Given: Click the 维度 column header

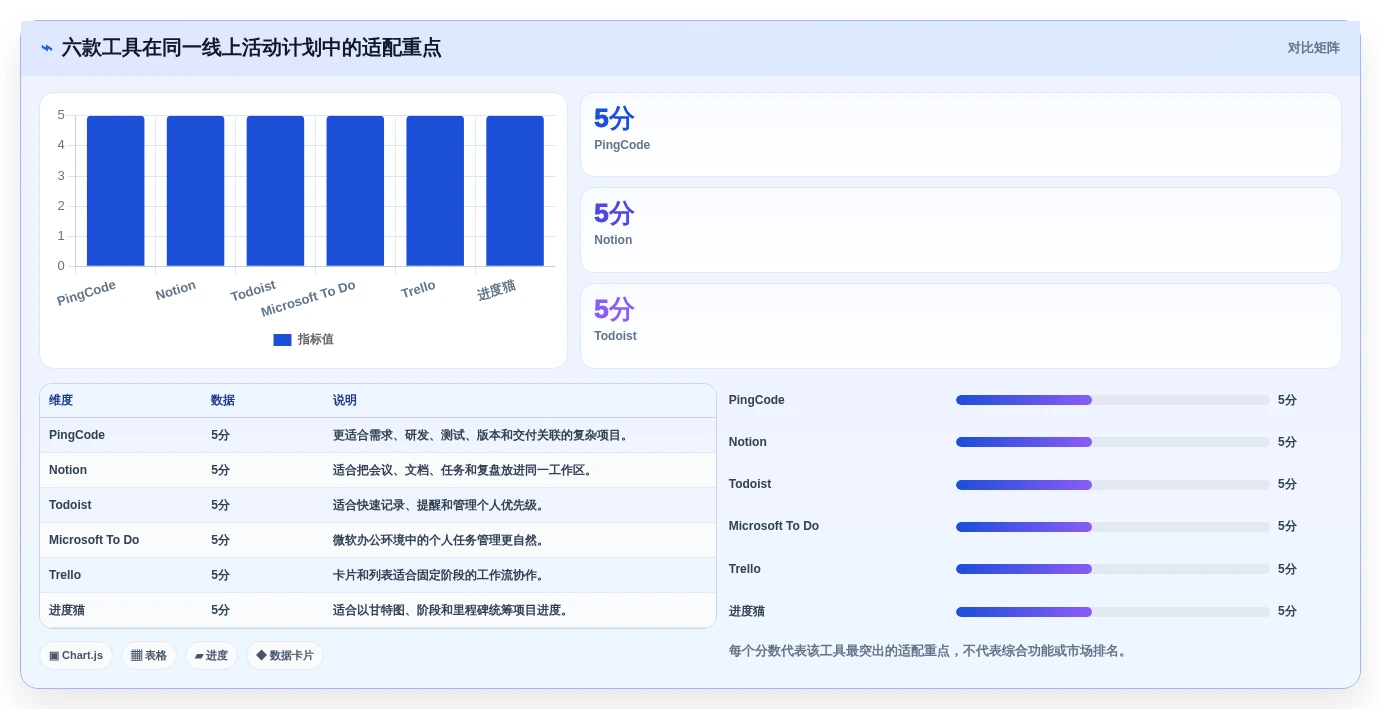Looking at the screenshot, I should click(x=61, y=400).
